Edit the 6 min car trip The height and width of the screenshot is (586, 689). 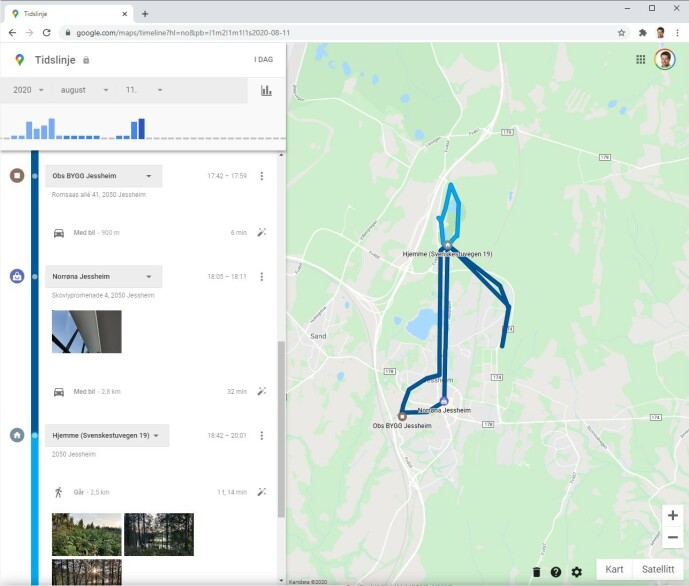262,232
